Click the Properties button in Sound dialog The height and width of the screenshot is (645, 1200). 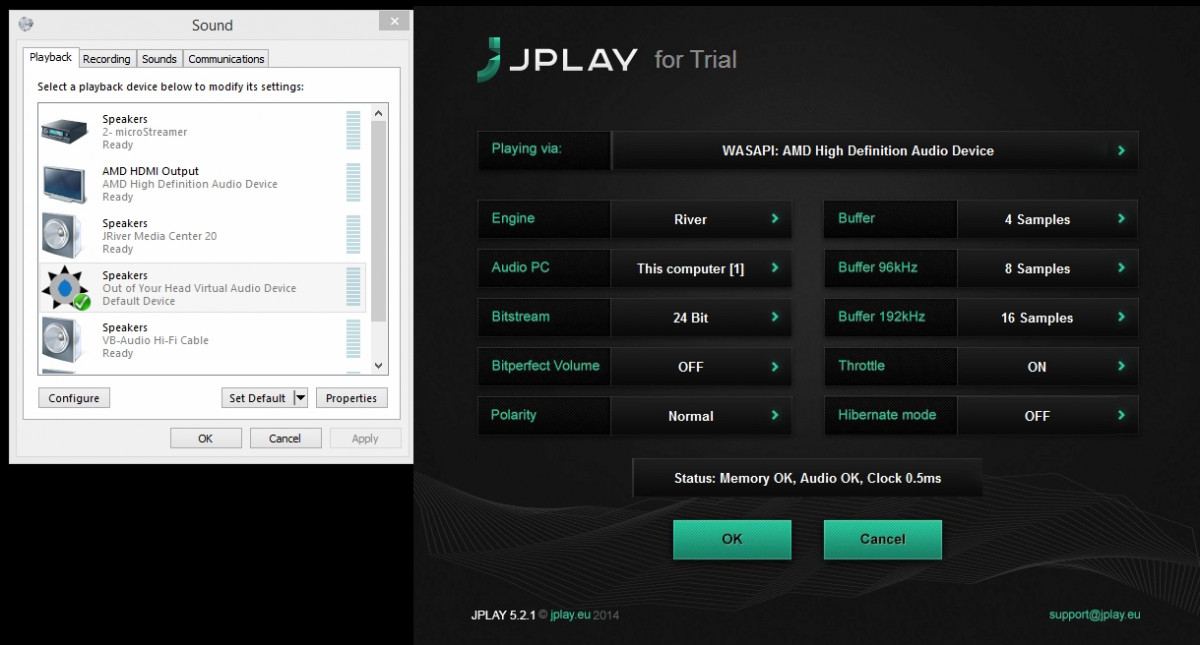click(x=351, y=398)
